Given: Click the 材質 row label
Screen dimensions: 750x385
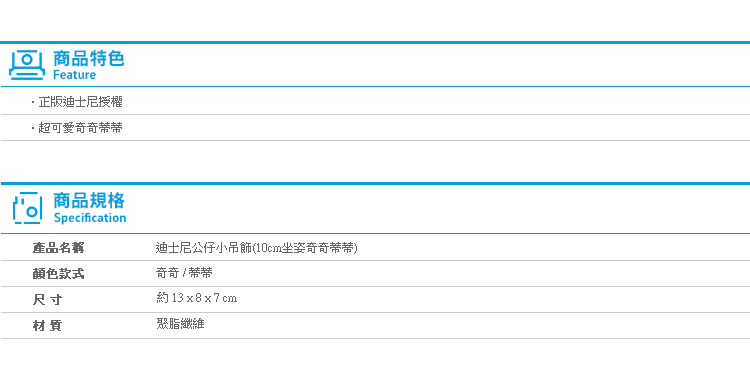Looking at the screenshot, I should tap(47, 326).
